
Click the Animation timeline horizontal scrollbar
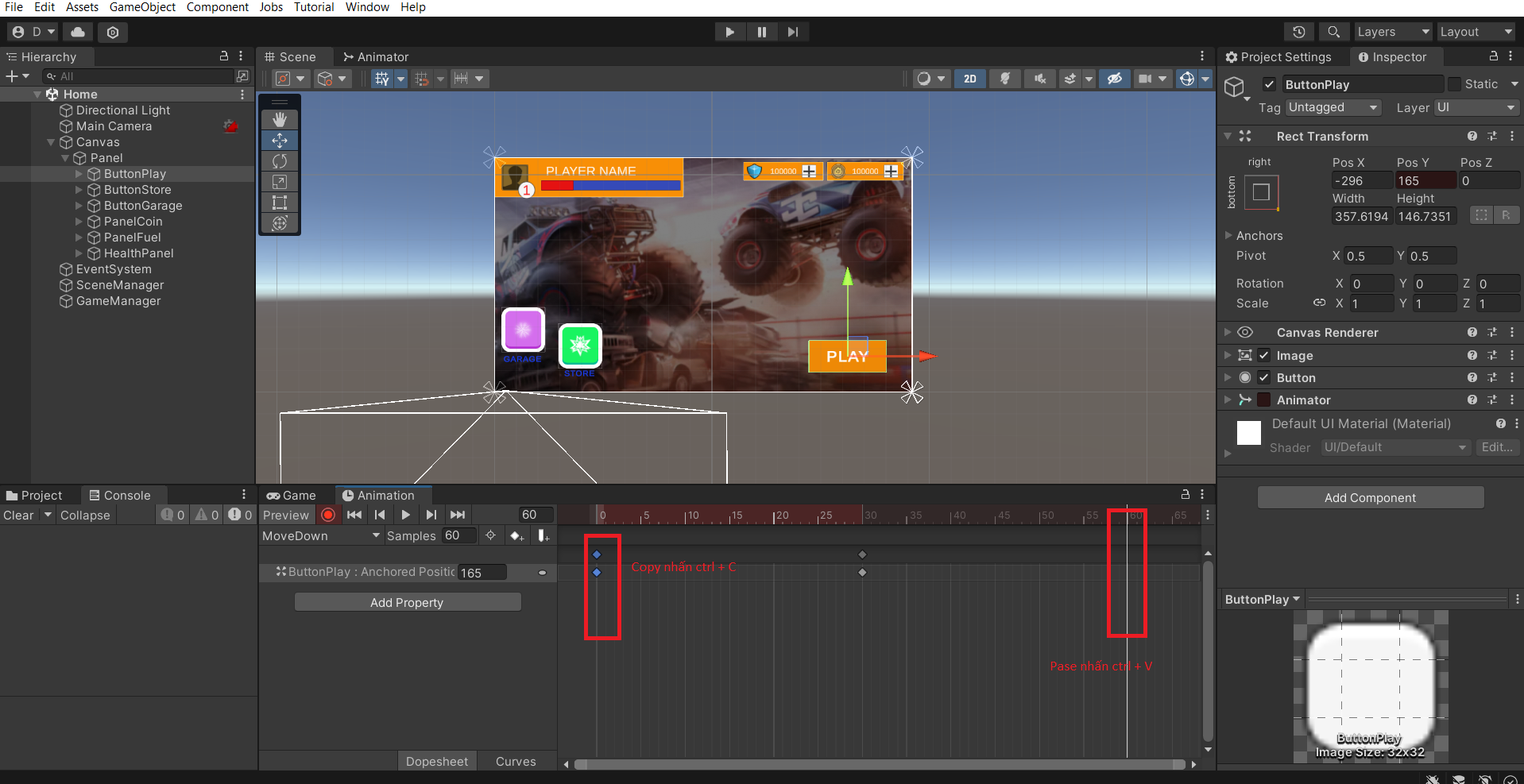pyautogui.click(x=880, y=764)
